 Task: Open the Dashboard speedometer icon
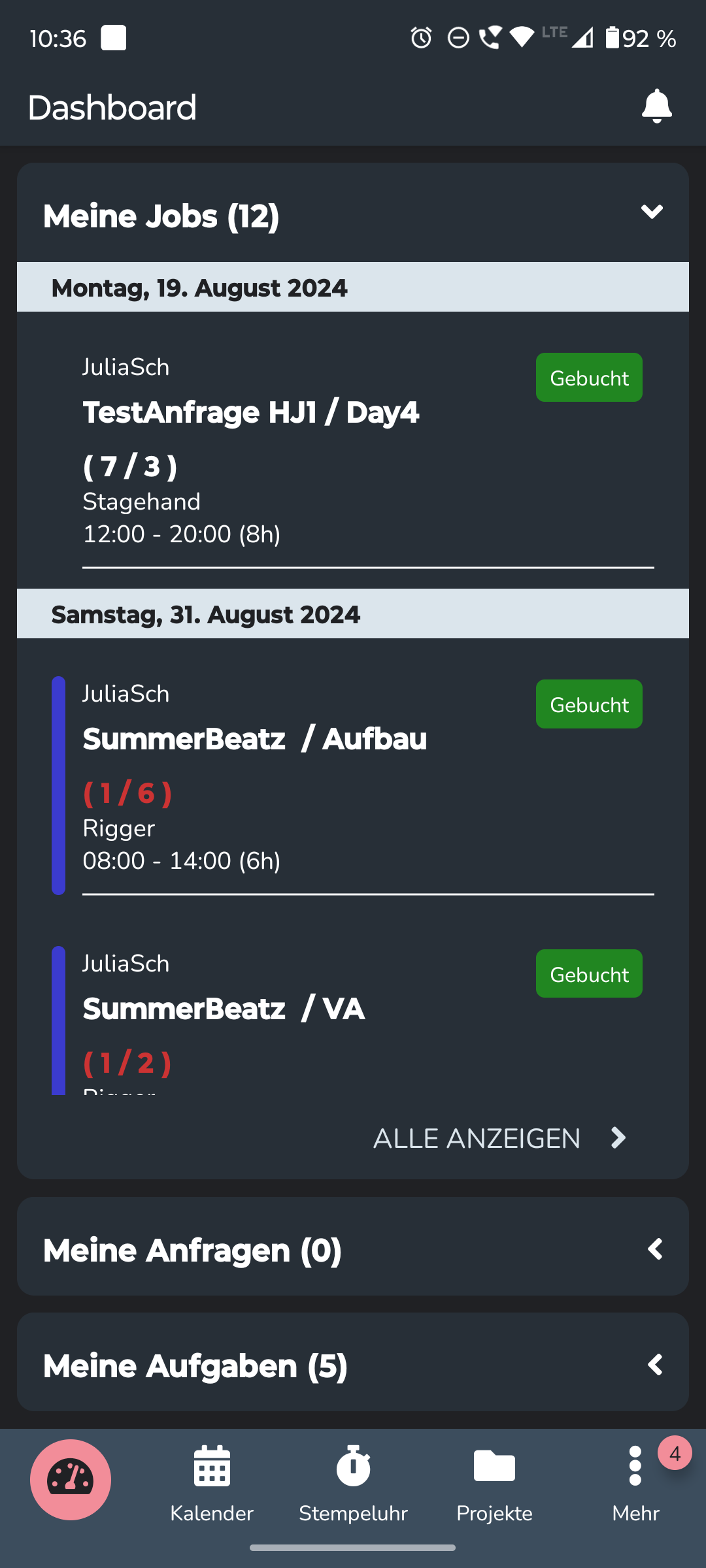coord(71,1479)
